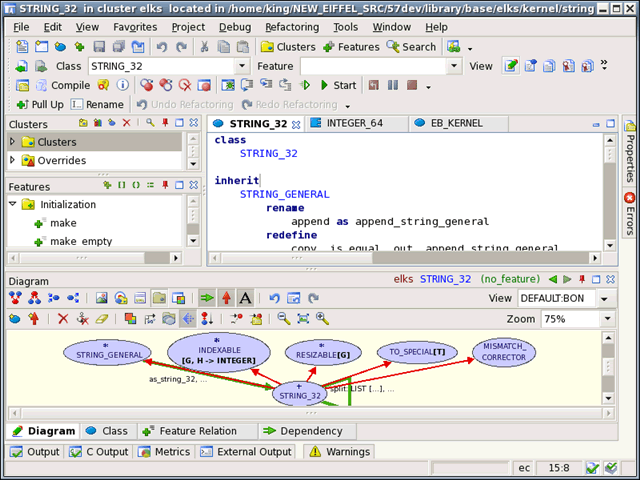
Task: Expand the Clusters tree node
Action: [x=12, y=142]
